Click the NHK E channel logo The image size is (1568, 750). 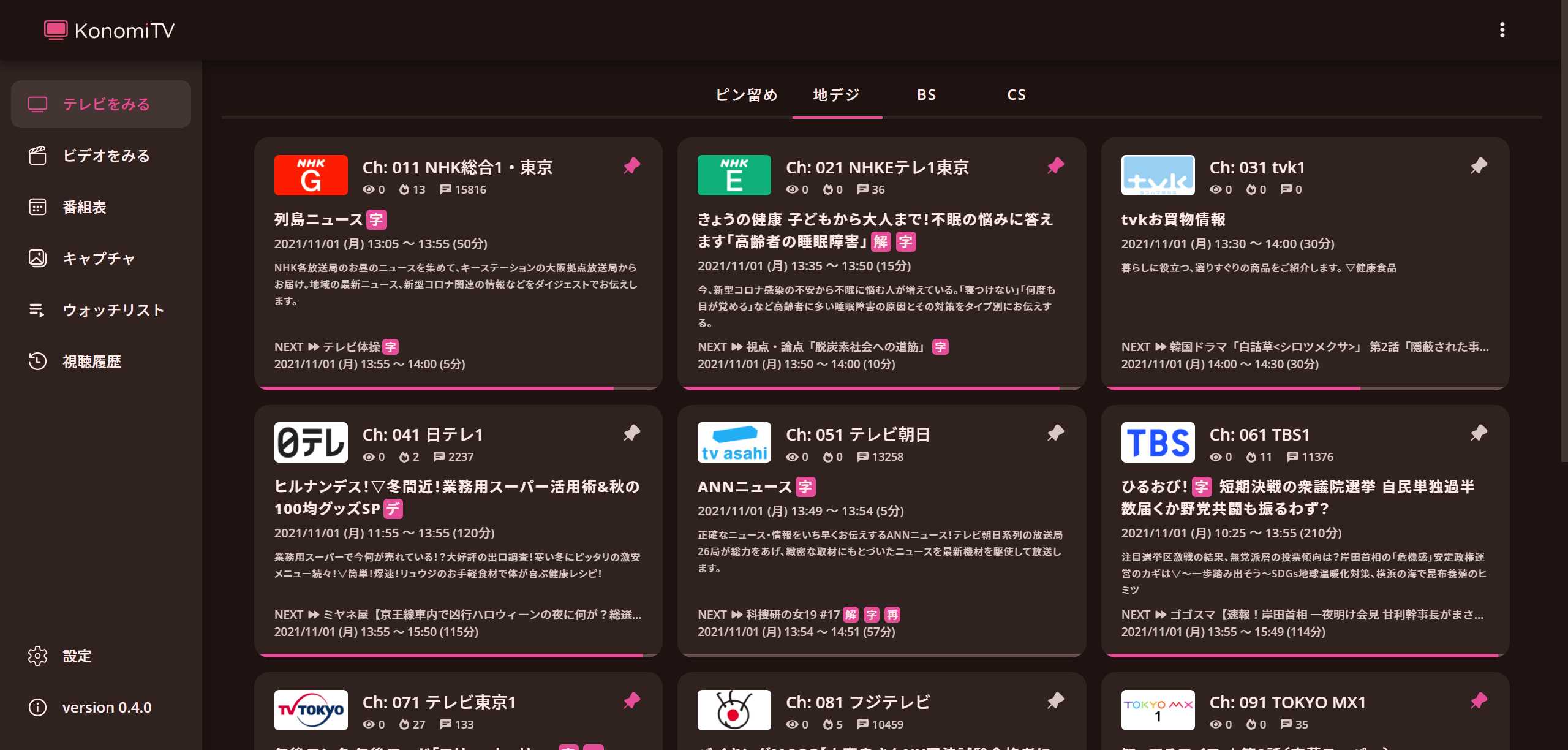click(734, 175)
